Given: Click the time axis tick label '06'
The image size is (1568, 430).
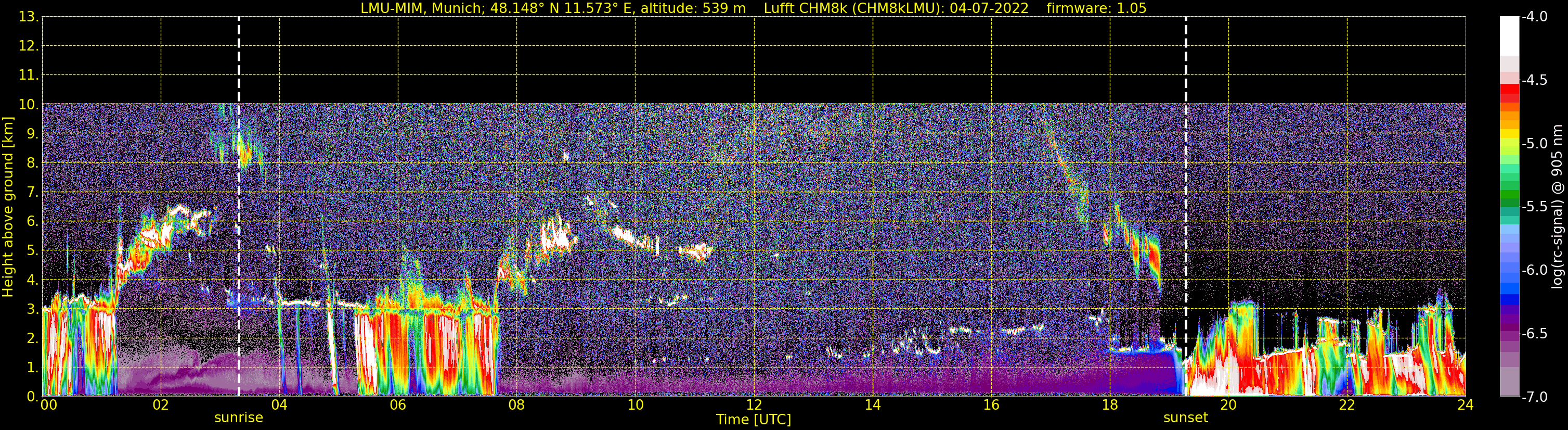Looking at the screenshot, I should coord(398,406).
